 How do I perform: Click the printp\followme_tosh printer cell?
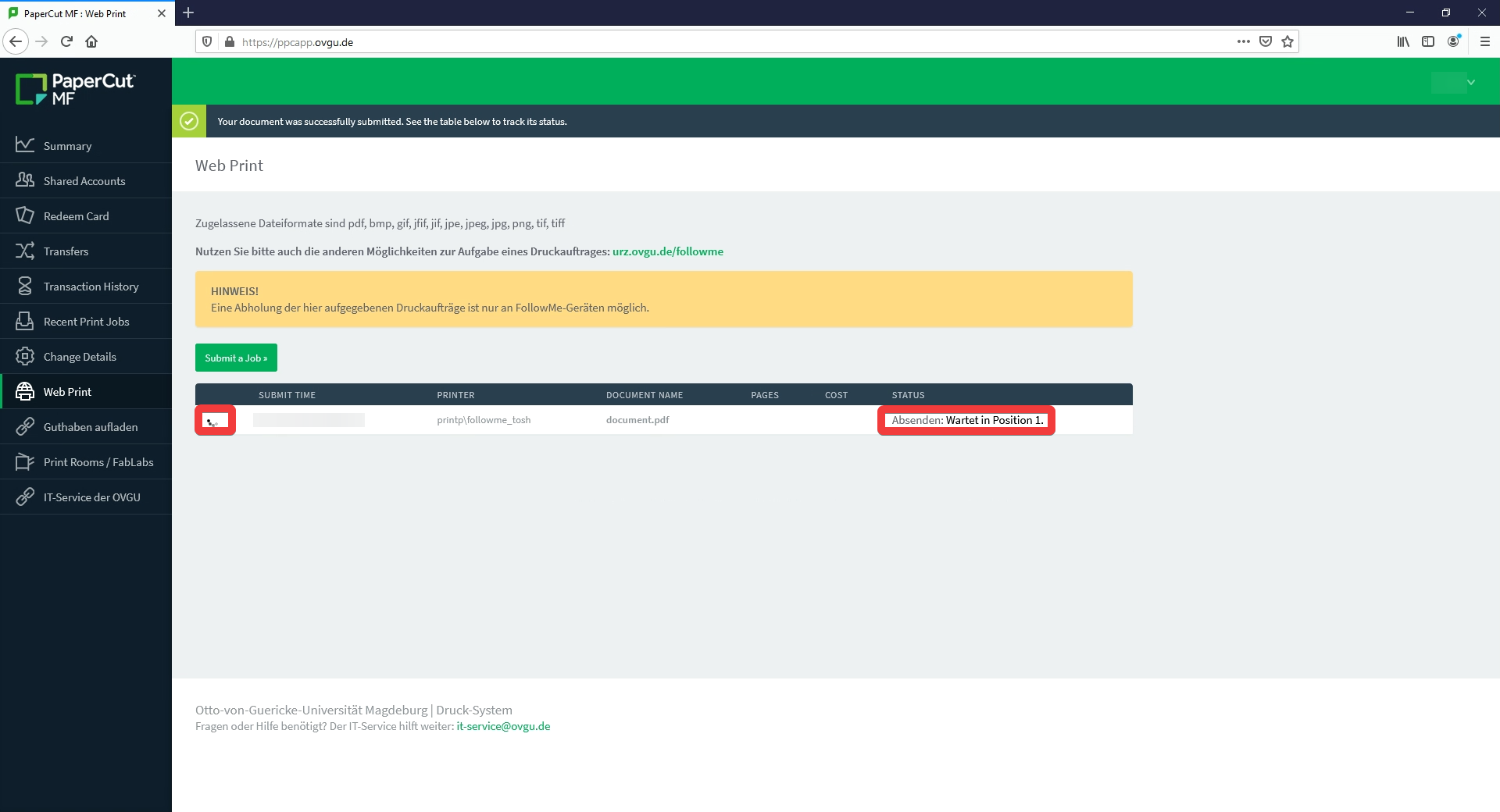click(484, 420)
